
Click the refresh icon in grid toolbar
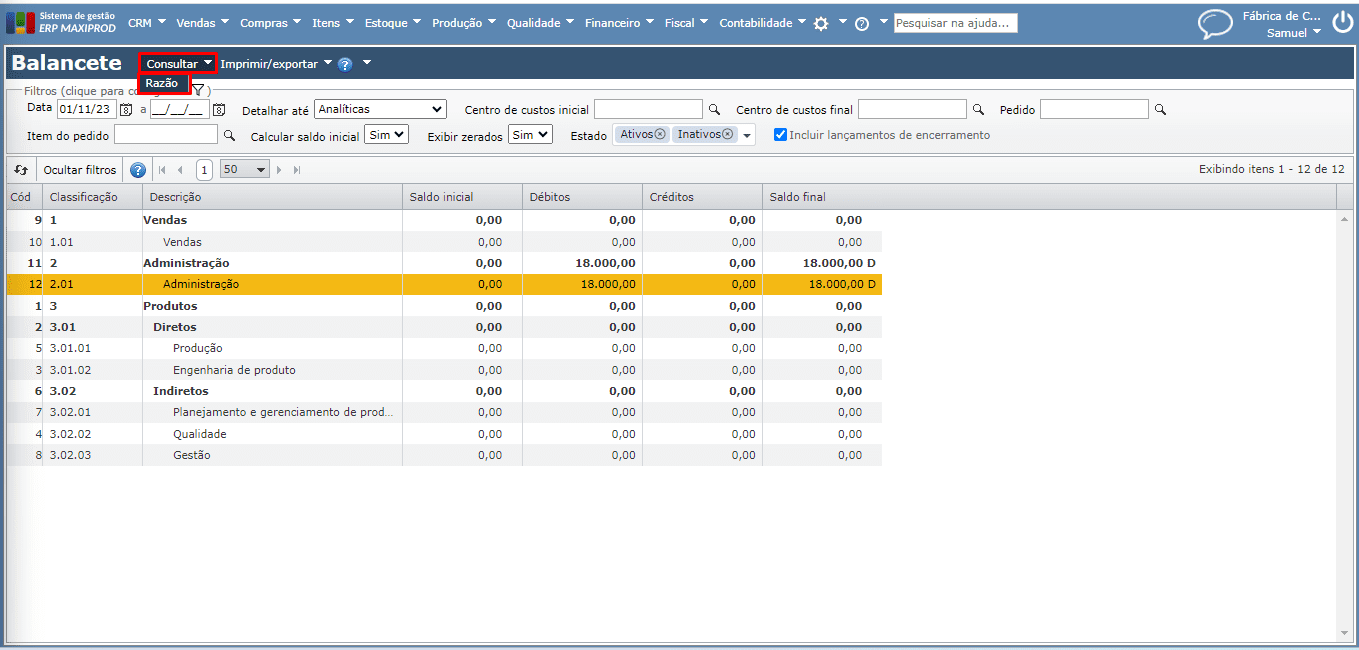(21, 170)
